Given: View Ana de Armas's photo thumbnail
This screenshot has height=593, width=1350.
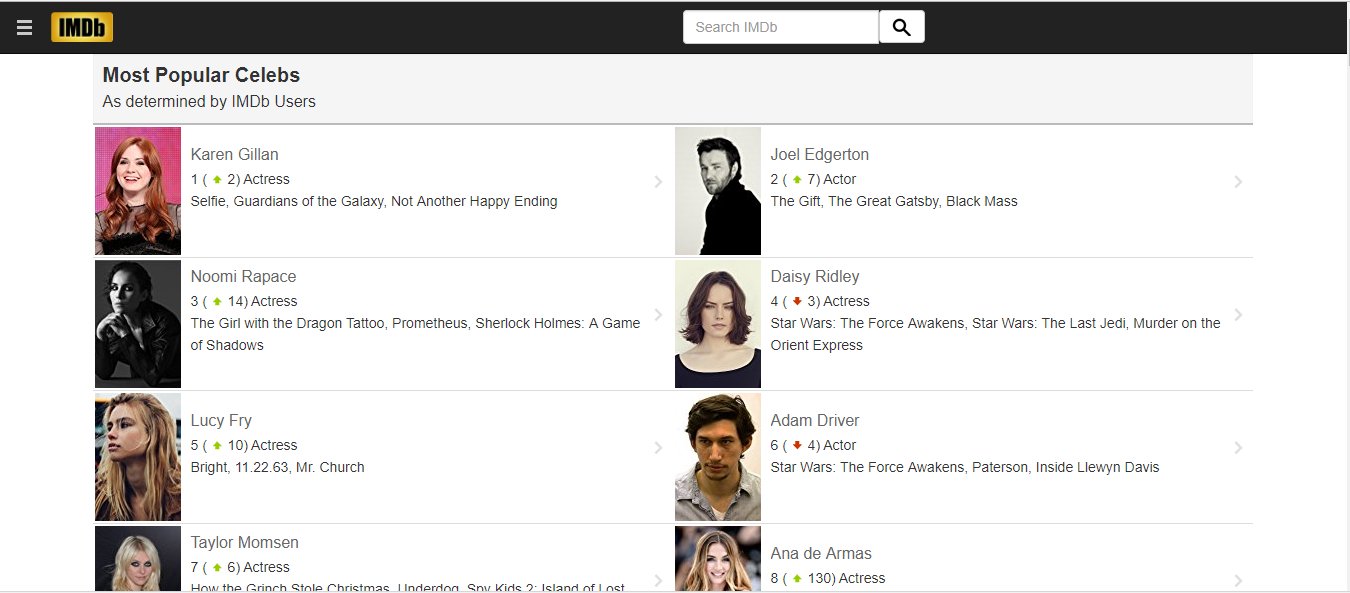Looking at the screenshot, I should pos(718,559).
